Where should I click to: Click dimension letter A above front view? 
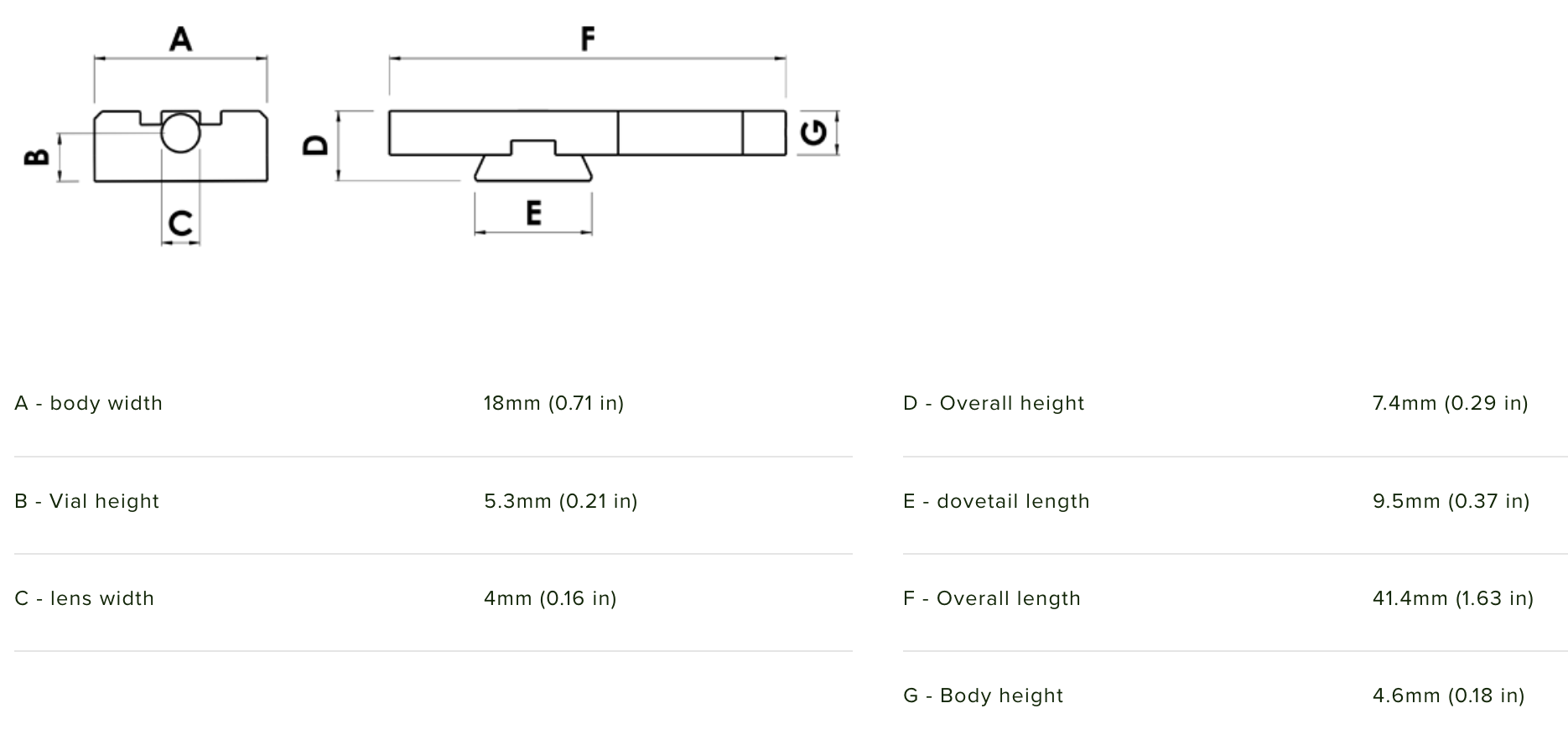pyautogui.click(x=180, y=39)
